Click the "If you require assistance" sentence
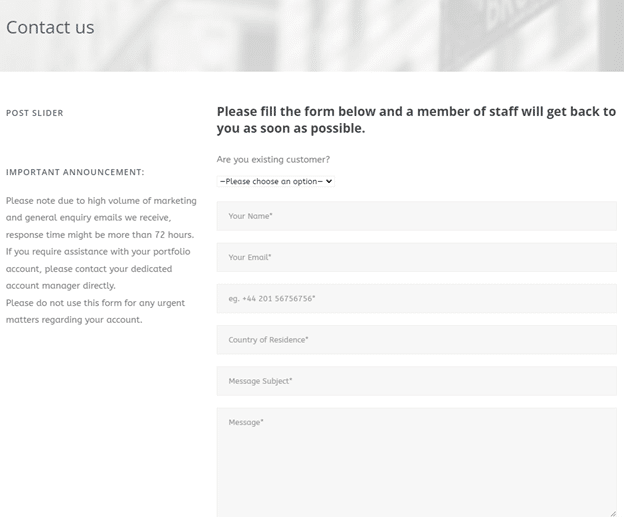Screen dimensions: 624x517 100,252
